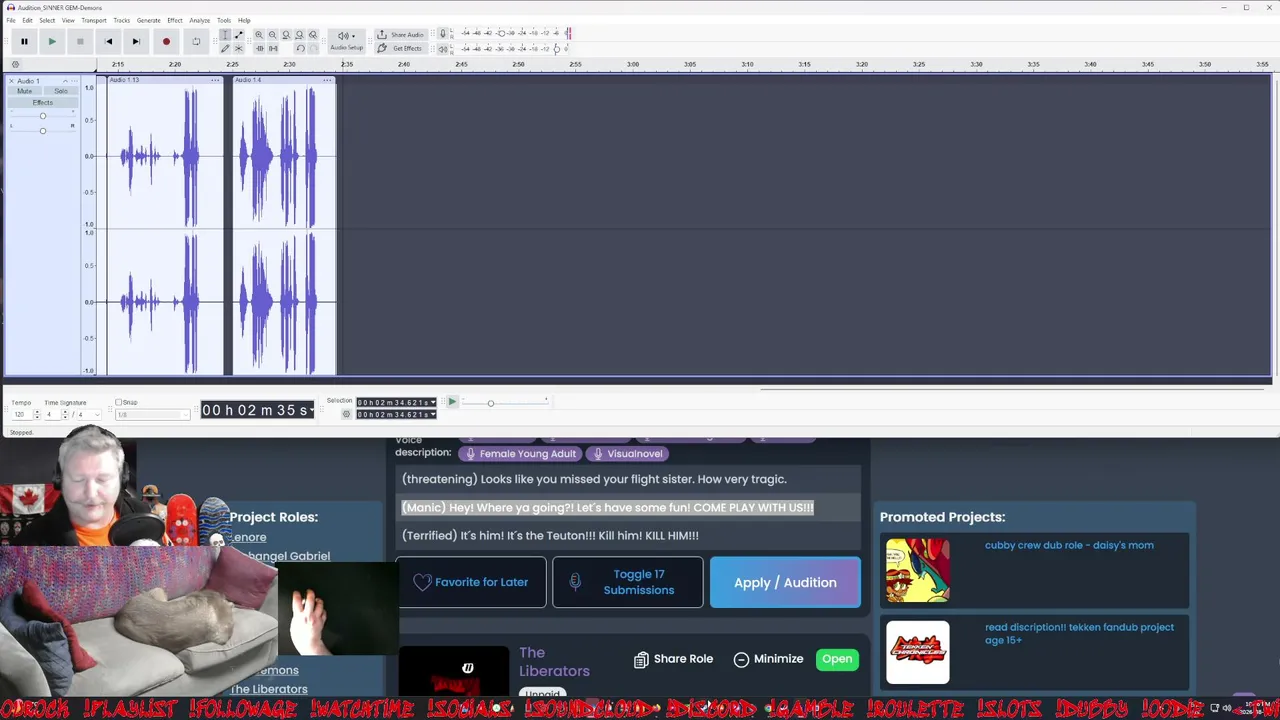Screen dimensions: 1280x720
Task: Stop the audio with the Stop button
Action: (x=80, y=41)
